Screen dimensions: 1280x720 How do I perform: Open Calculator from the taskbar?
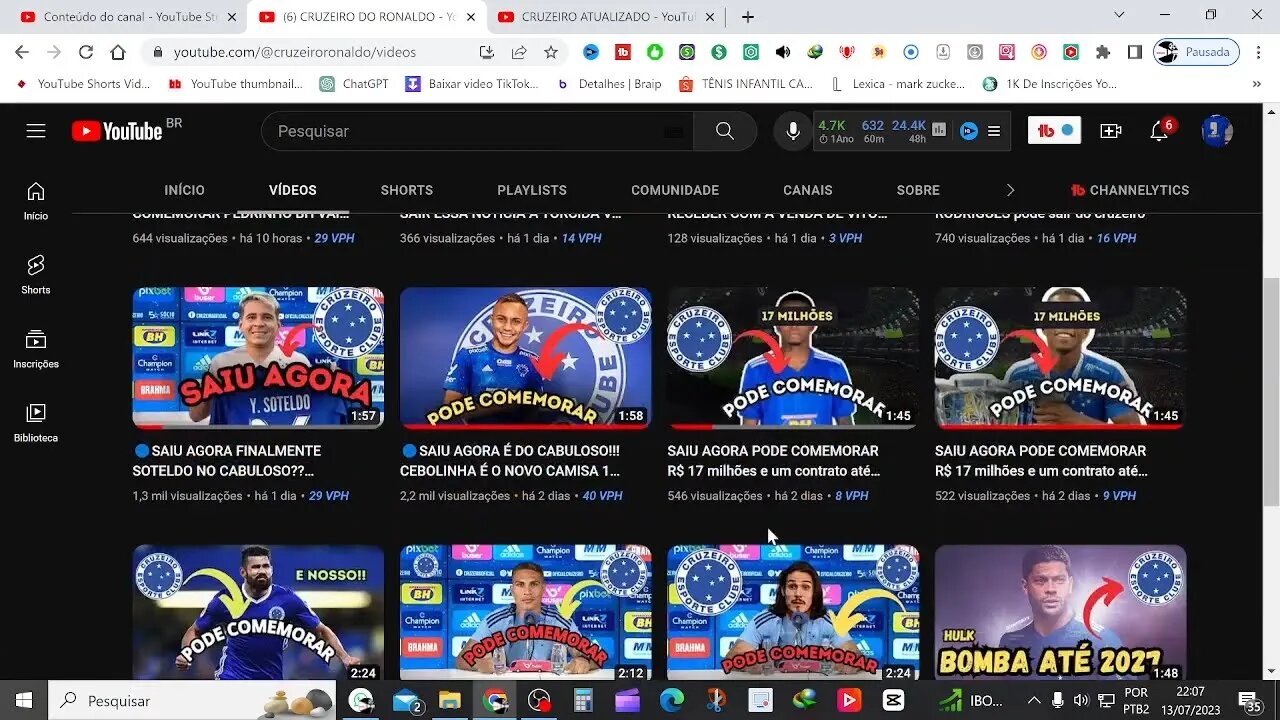584,700
